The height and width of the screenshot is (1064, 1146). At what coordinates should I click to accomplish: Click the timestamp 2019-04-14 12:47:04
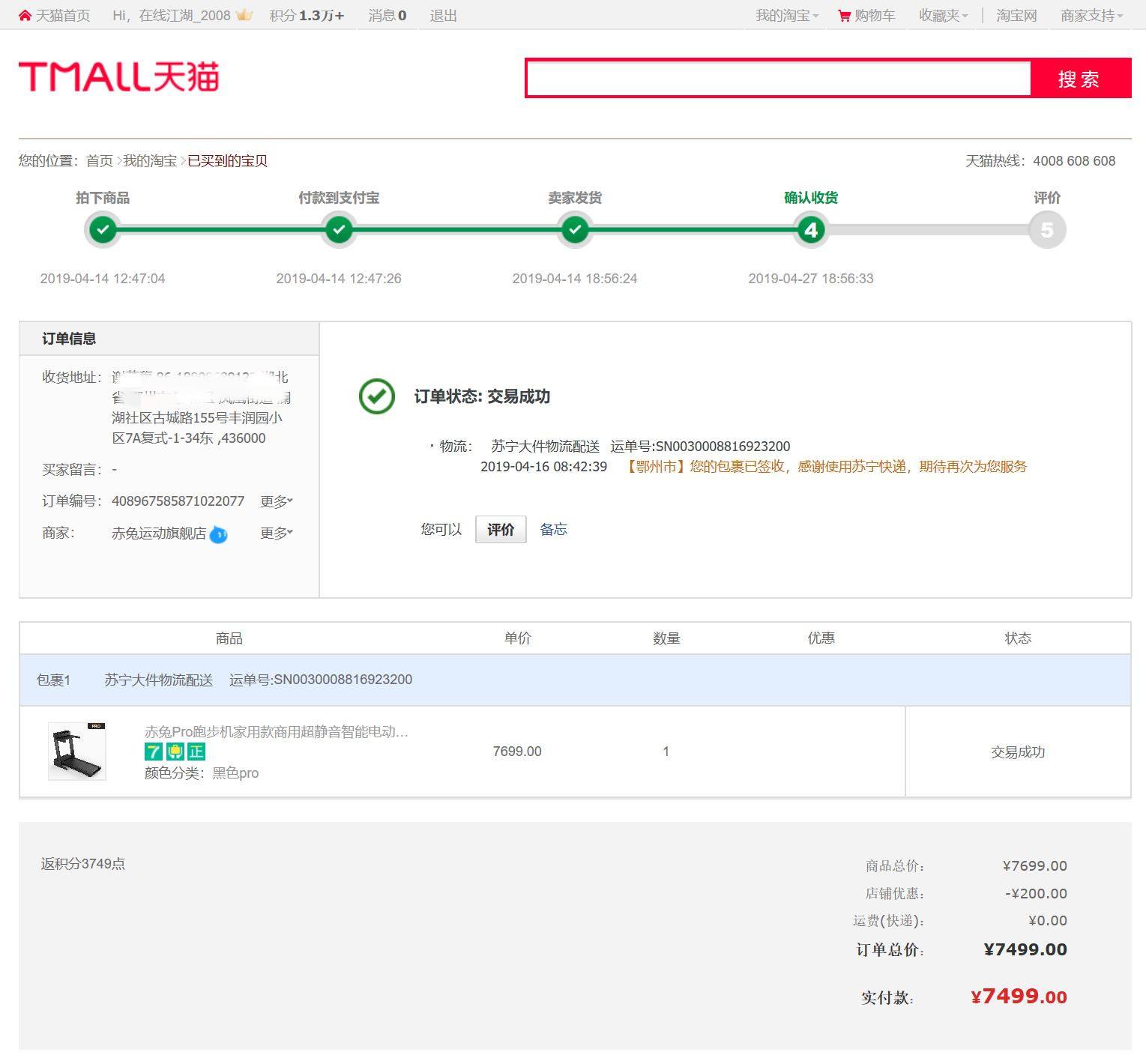(x=103, y=279)
